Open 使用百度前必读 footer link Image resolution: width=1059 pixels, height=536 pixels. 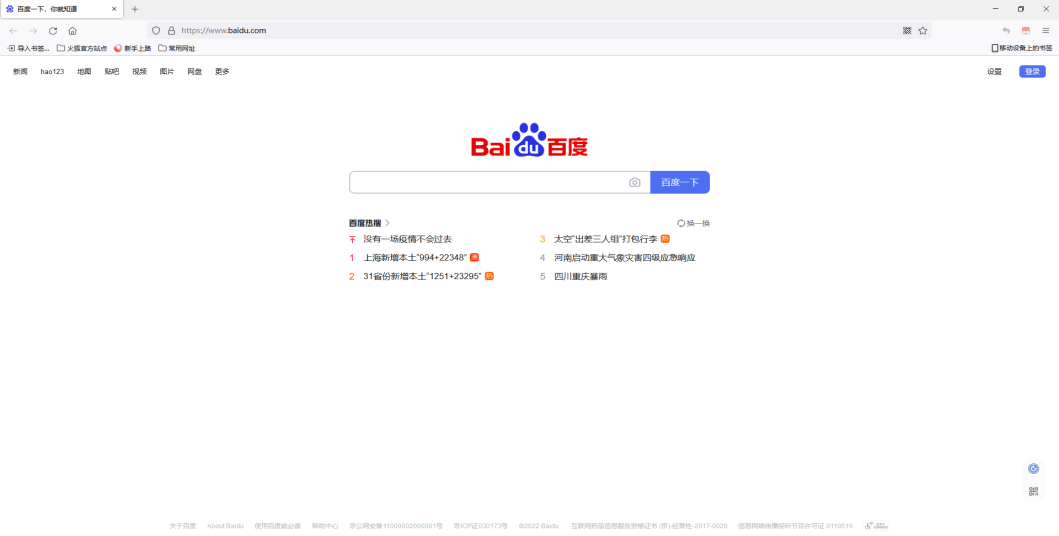[x=278, y=526]
